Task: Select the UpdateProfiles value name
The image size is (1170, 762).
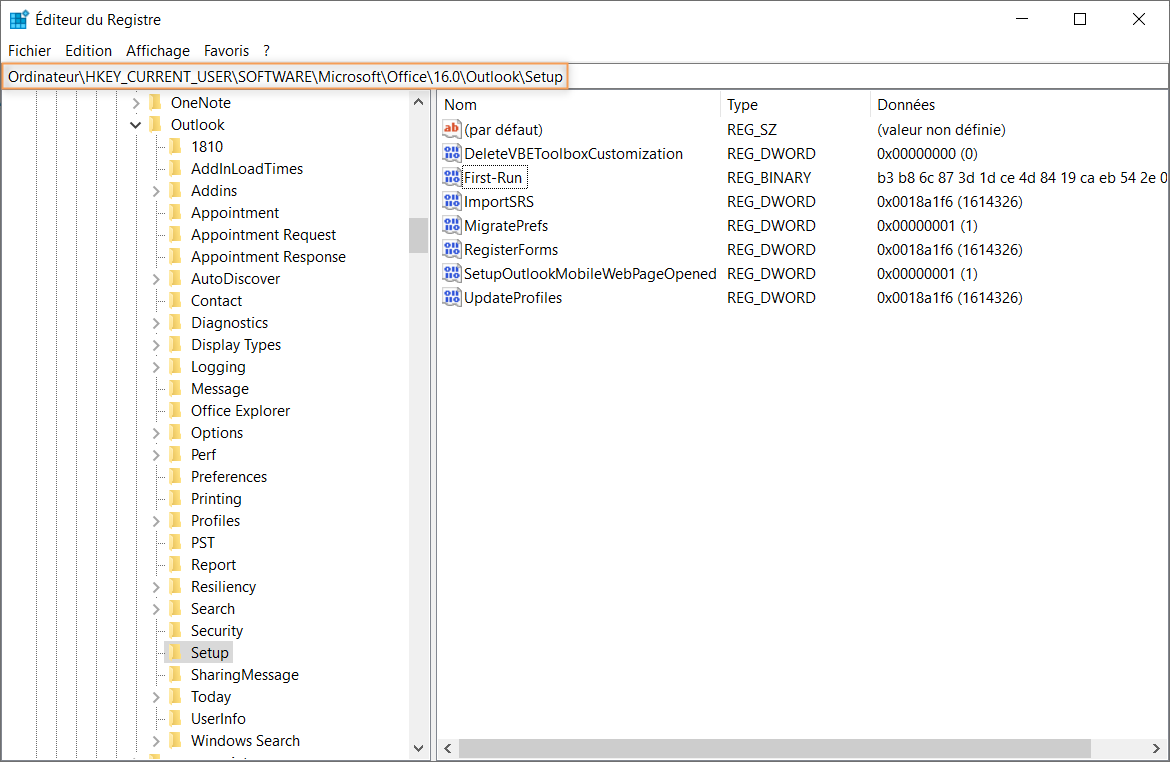Action: pyautogui.click(x=513, y=298)
